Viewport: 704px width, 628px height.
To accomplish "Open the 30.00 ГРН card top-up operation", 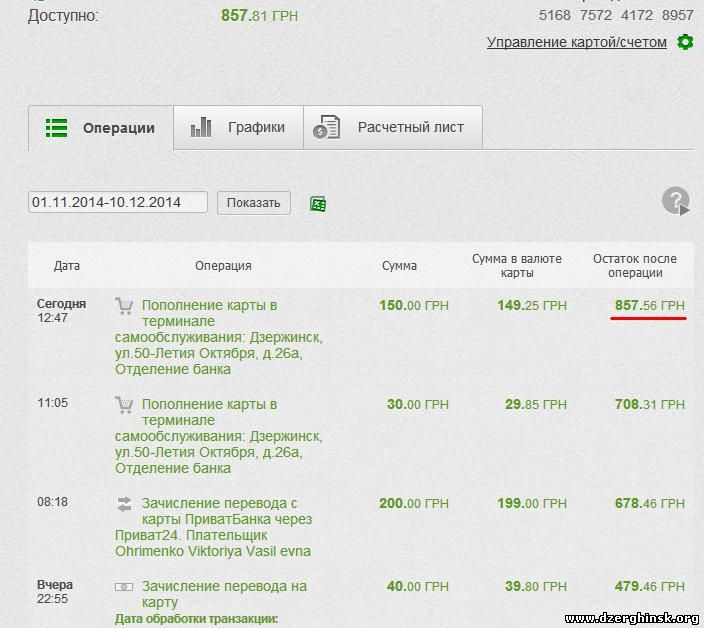I will [x=218, y=436].
